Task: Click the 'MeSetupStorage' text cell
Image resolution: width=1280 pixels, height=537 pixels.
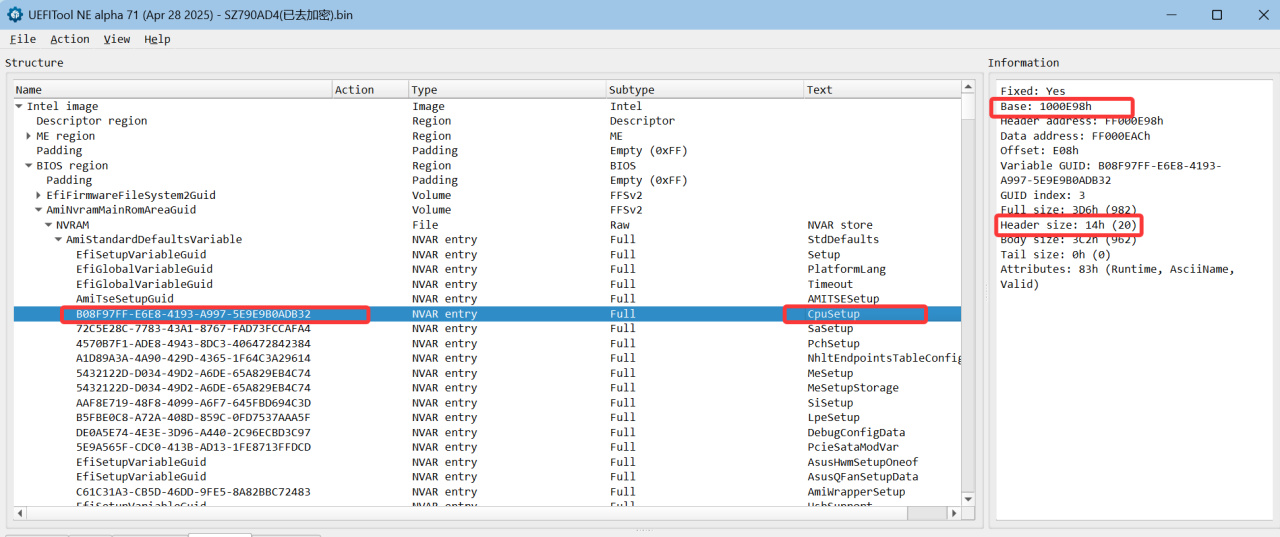Action: 853,388
